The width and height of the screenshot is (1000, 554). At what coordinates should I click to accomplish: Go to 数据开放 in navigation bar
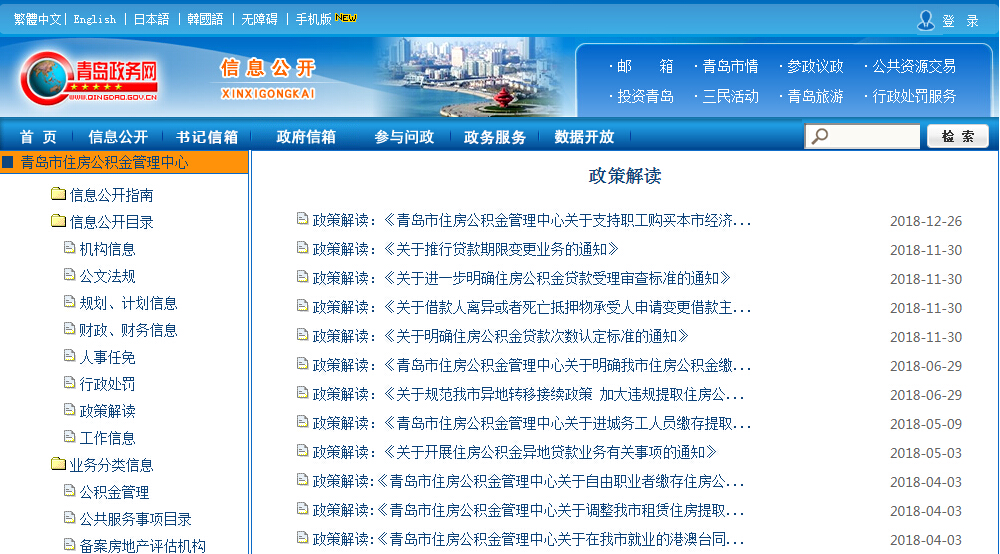(584, 137)
